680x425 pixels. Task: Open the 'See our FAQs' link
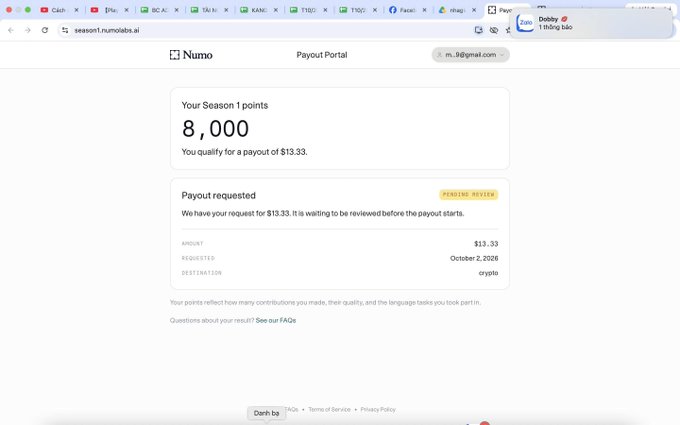[276, 320]
